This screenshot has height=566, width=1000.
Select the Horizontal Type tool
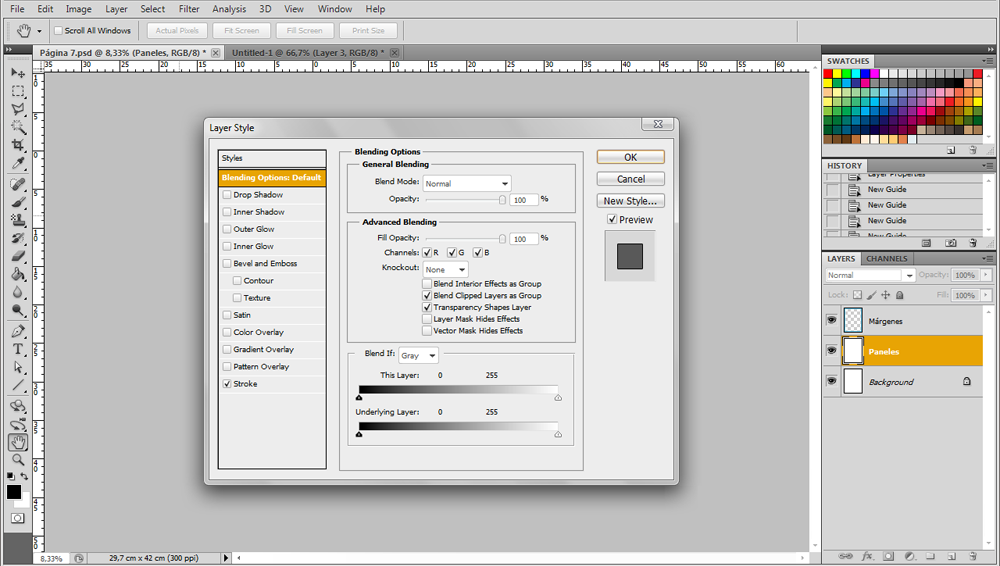(18, 349)
